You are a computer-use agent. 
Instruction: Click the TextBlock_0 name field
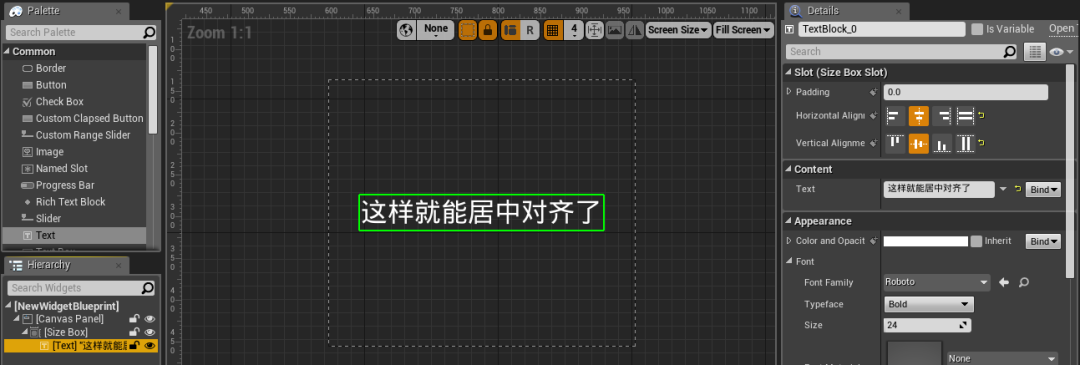pos(882,29)
